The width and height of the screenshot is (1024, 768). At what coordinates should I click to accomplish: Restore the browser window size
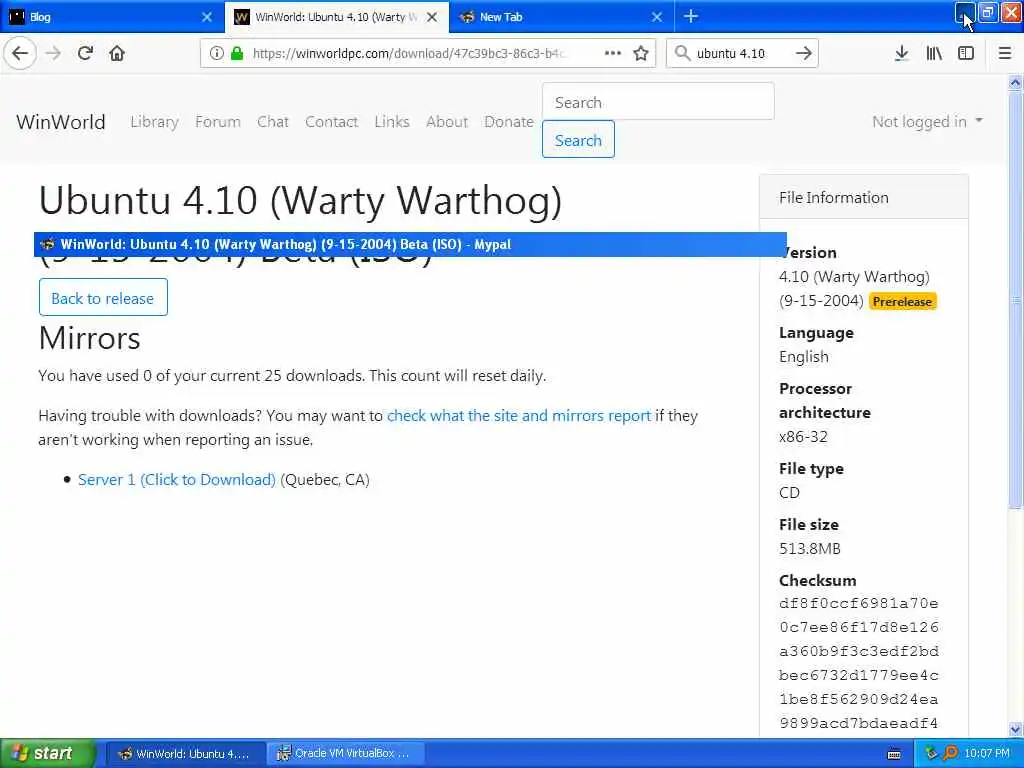pyautogui.click(x=988, y=12)
